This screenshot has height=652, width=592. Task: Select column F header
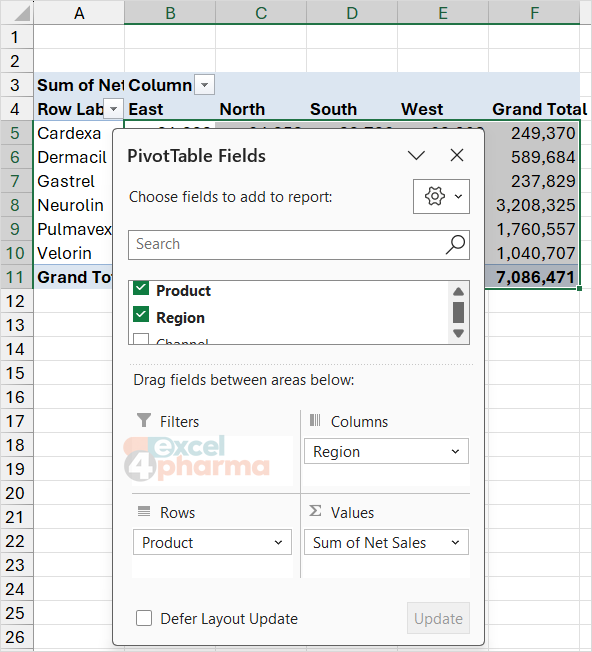[534, 12]
